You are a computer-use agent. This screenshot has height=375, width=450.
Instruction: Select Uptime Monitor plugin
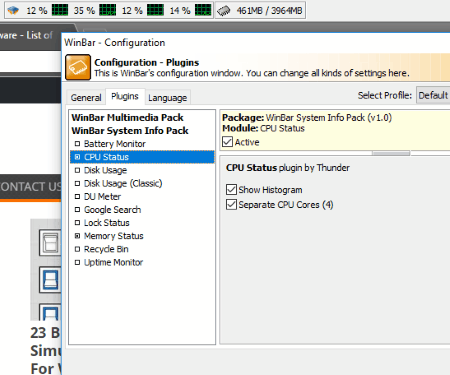113,262
